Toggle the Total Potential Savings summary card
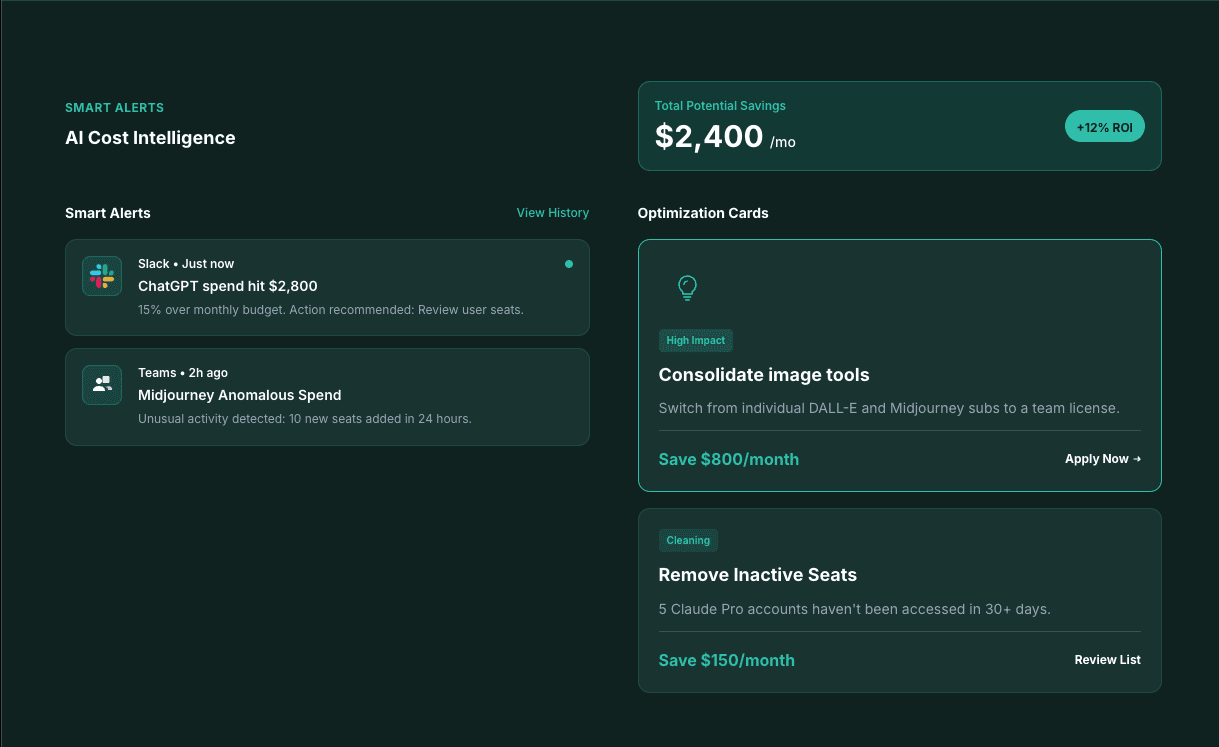This screenshot has height=747, width=1219. pyautogui.click(x=899, y=125)
